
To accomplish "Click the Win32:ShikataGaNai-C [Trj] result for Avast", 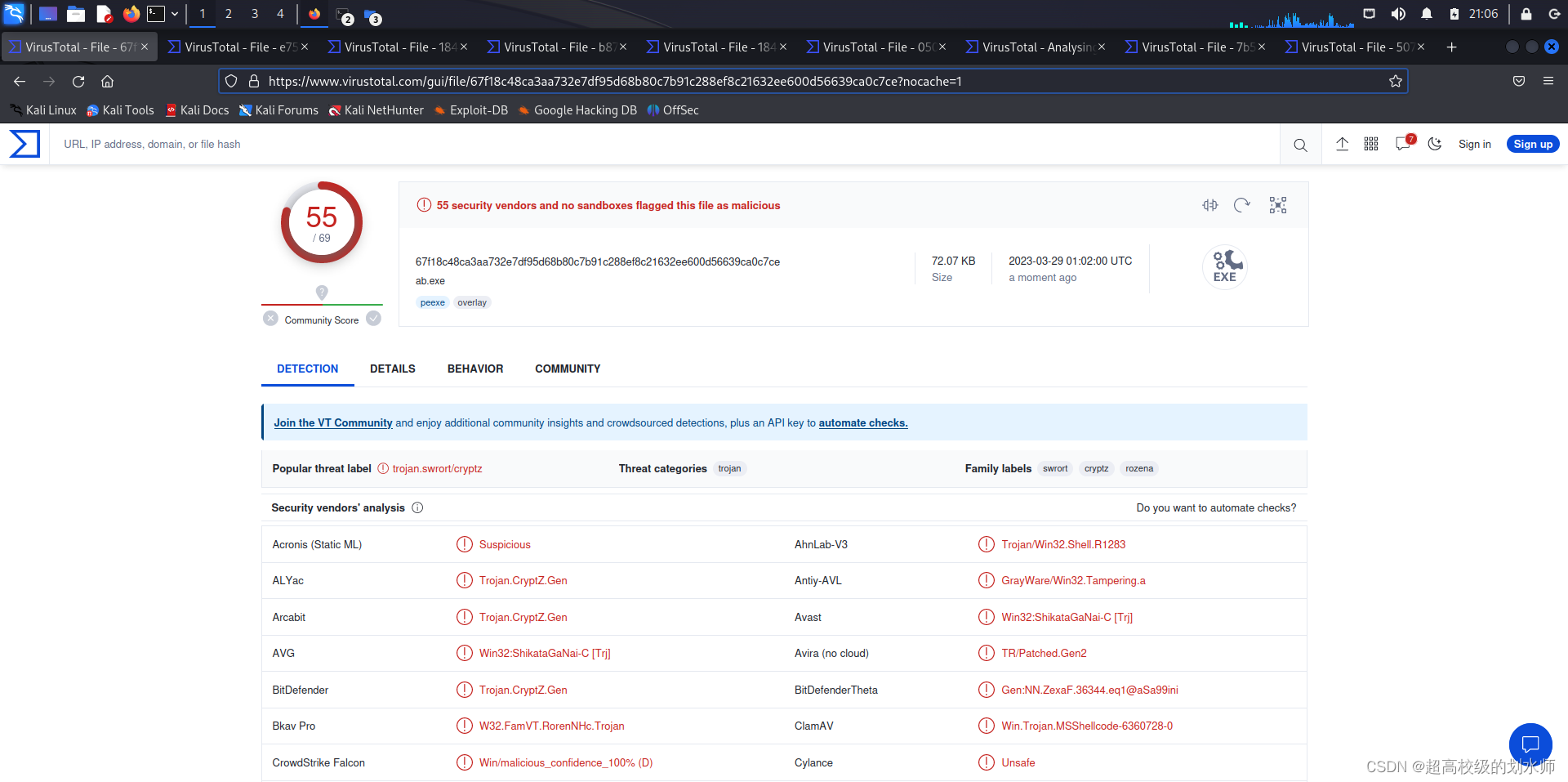I will pos(1067,617).
